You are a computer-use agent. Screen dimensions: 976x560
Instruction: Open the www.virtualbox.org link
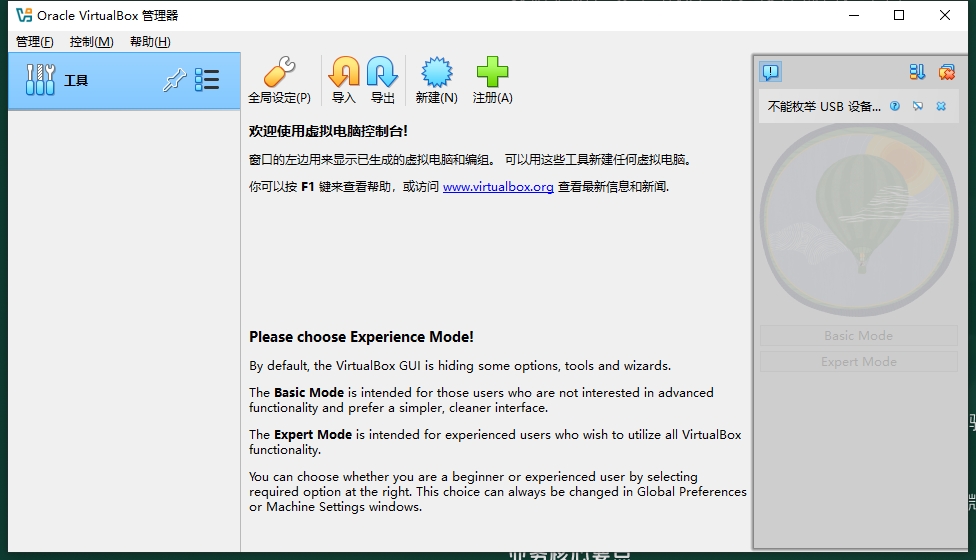tap(498, 187)
